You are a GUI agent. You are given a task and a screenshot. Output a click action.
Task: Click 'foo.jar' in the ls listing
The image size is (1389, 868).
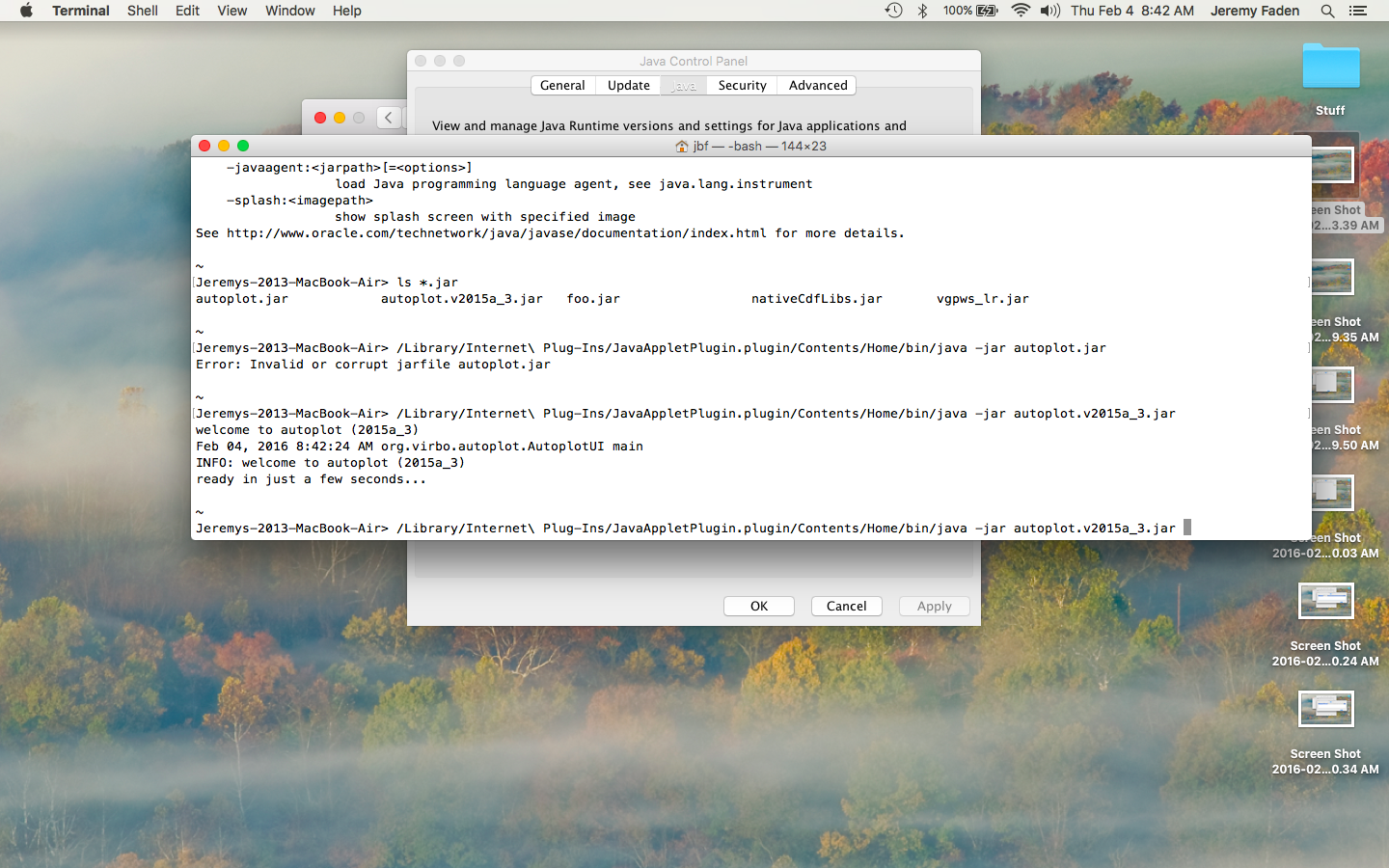(x=593, y=299)
